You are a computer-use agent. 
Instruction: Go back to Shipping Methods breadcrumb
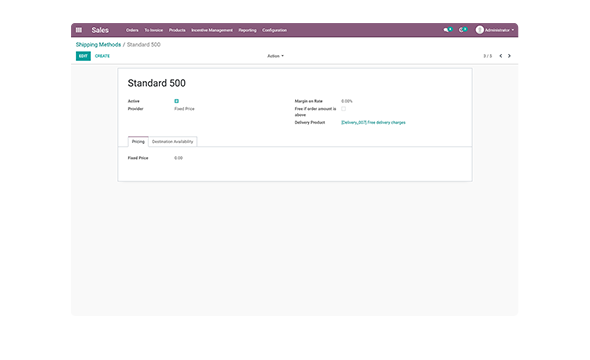98,44
